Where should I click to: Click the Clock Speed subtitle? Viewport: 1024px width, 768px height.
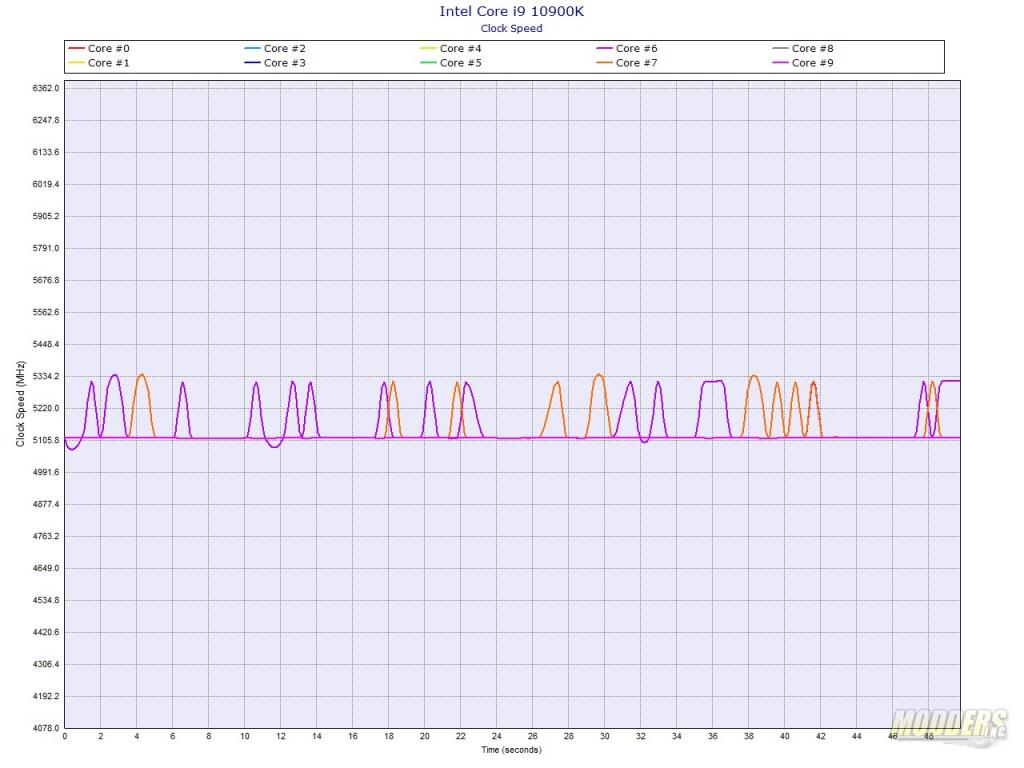click(x=511, y=28)
